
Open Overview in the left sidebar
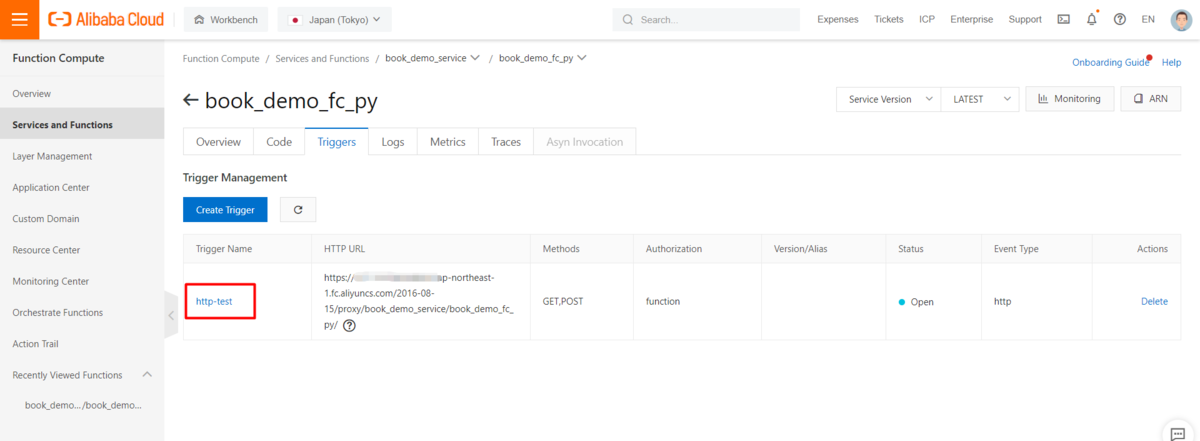coord(82,94)
